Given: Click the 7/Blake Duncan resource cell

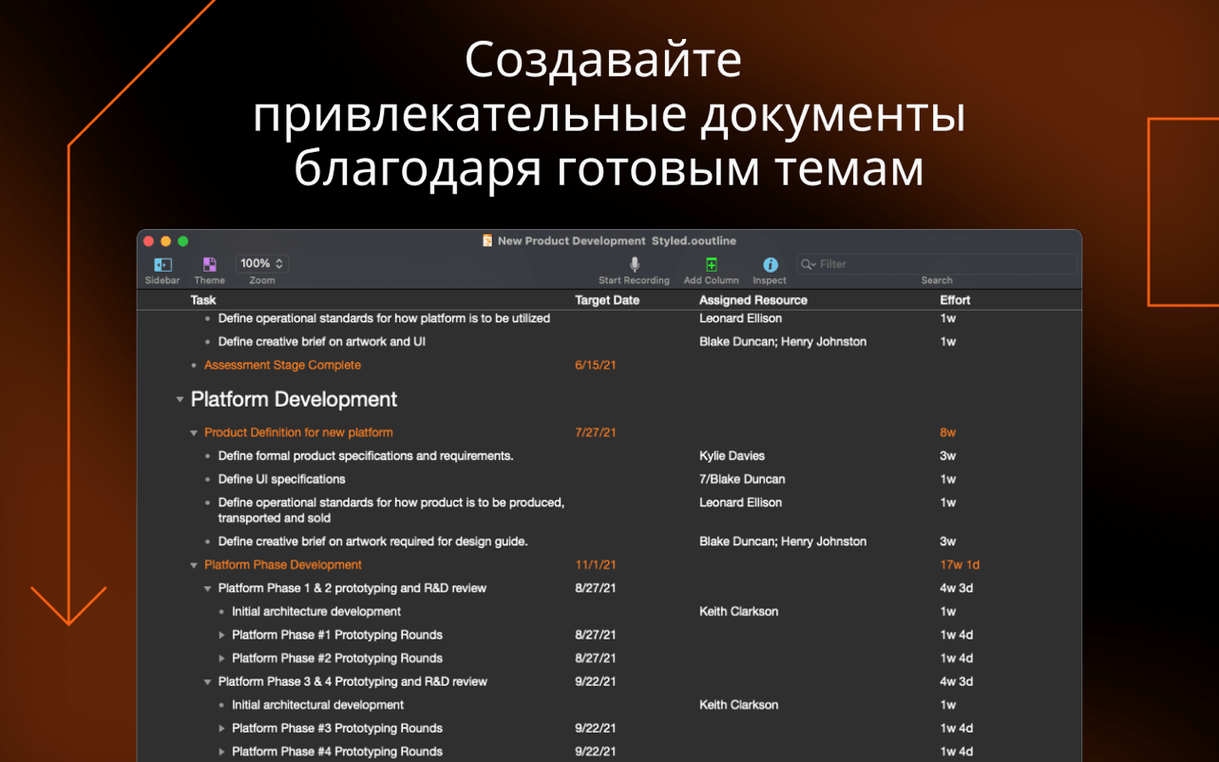Looking at the screenshot, I should pos(742,479).
